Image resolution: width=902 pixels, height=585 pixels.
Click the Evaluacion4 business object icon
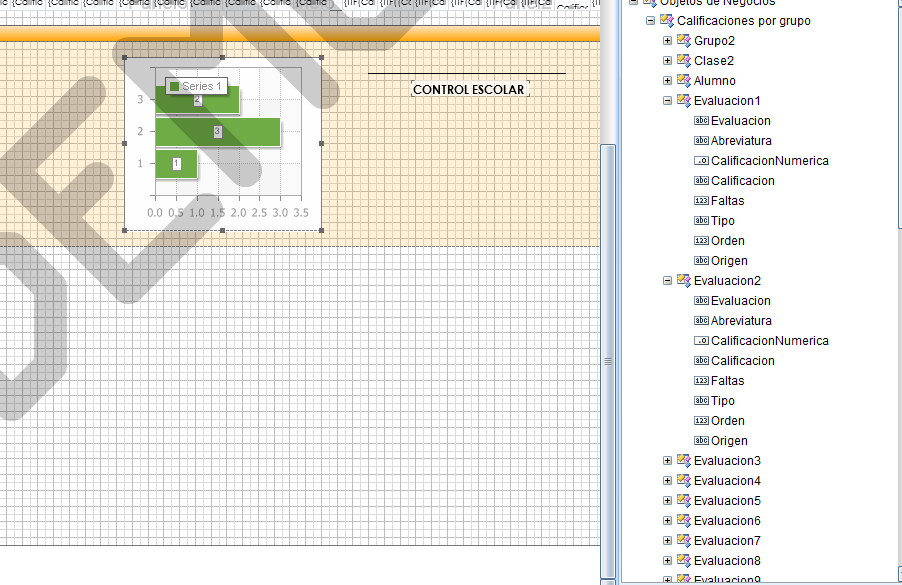684,481
